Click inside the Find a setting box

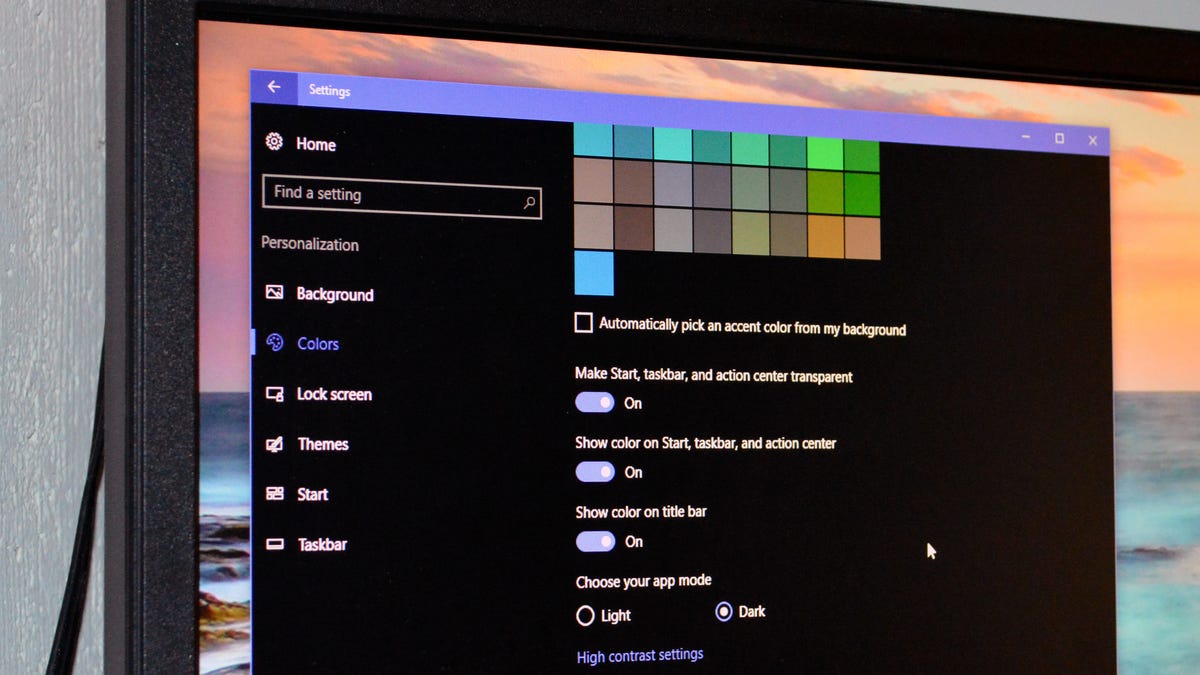(390, 195)
